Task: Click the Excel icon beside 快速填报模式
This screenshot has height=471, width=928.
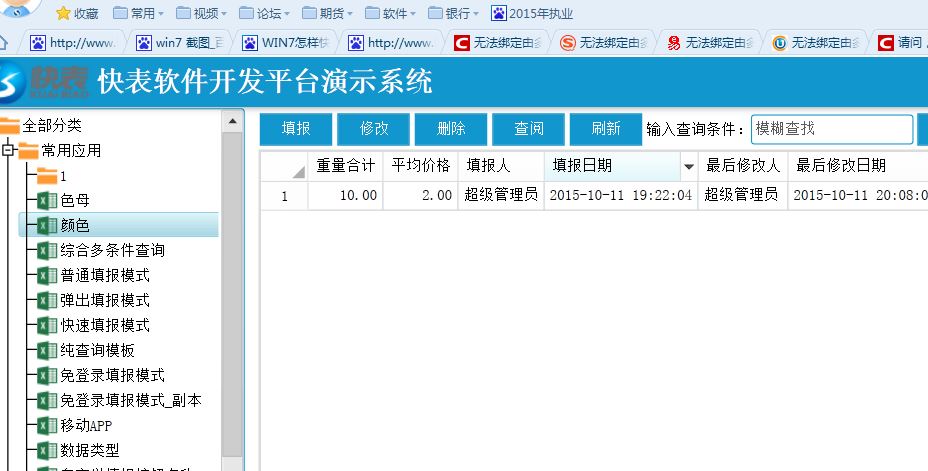Action: [47, 325]
